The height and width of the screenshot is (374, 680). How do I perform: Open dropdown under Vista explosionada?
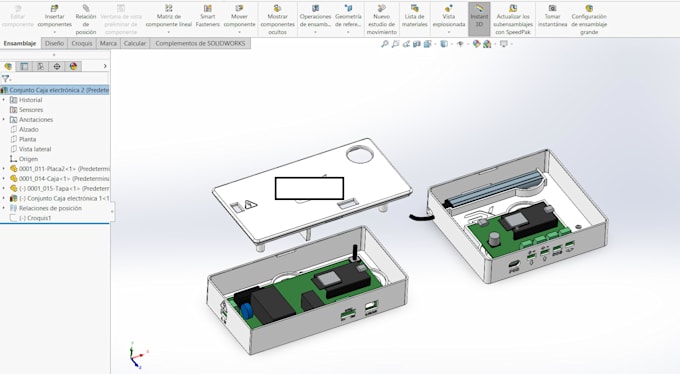[x=448, y=32]
